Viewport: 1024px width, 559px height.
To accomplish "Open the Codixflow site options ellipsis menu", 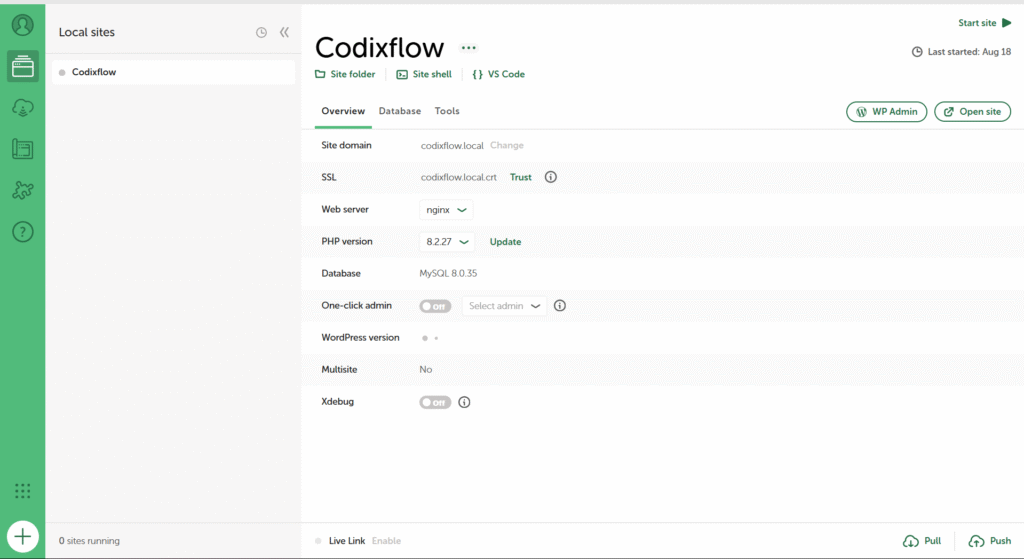I will 468,48.
